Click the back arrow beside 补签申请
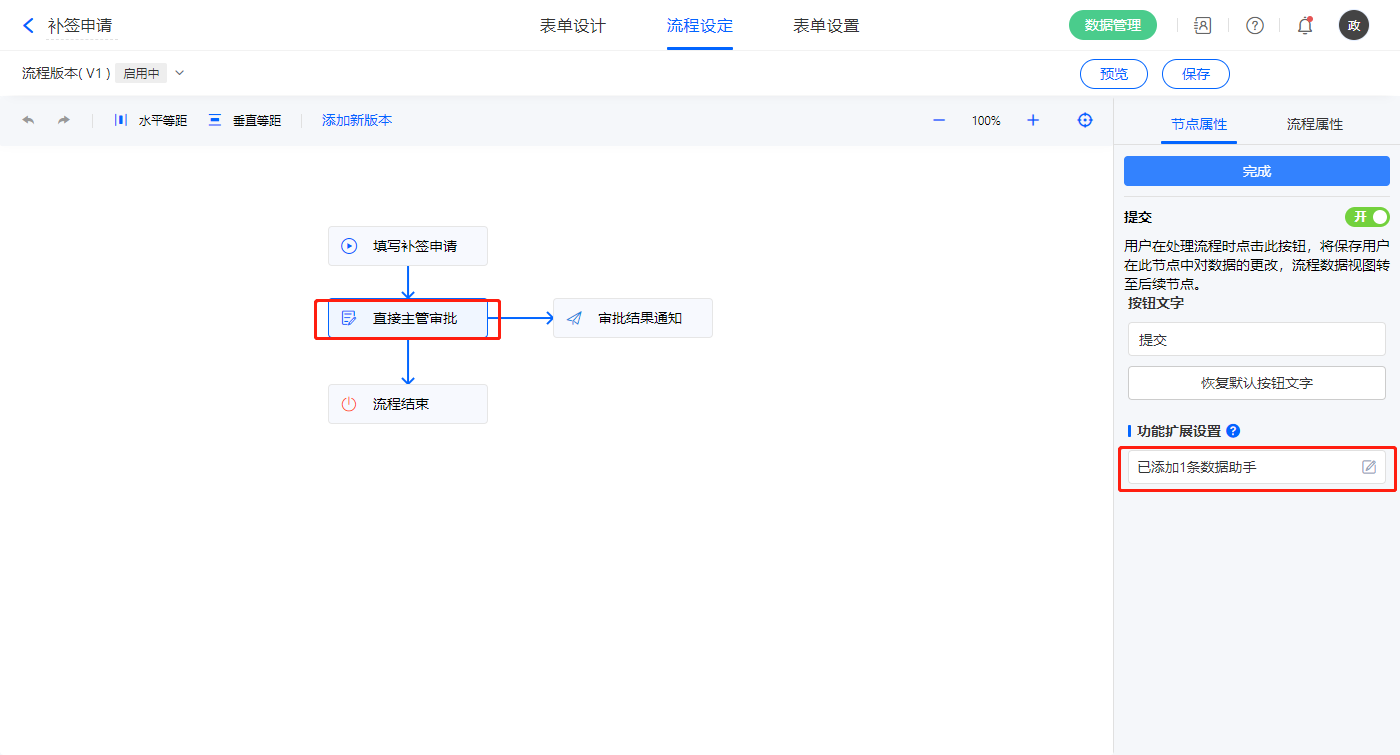Screen dimensions: 1400x755 (x=28, y=26)
